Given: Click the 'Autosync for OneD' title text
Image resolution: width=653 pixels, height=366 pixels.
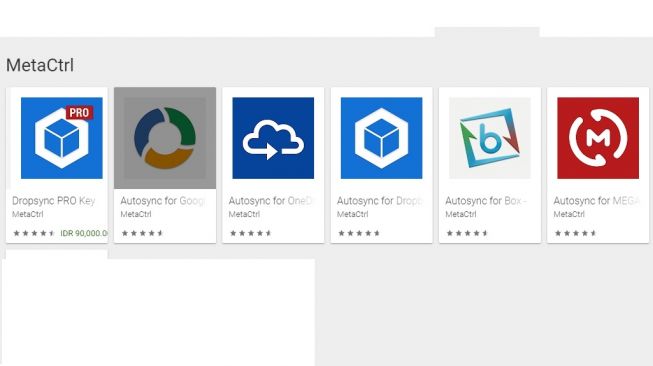Looking at the screenshot, I should [x=271, y=201].
